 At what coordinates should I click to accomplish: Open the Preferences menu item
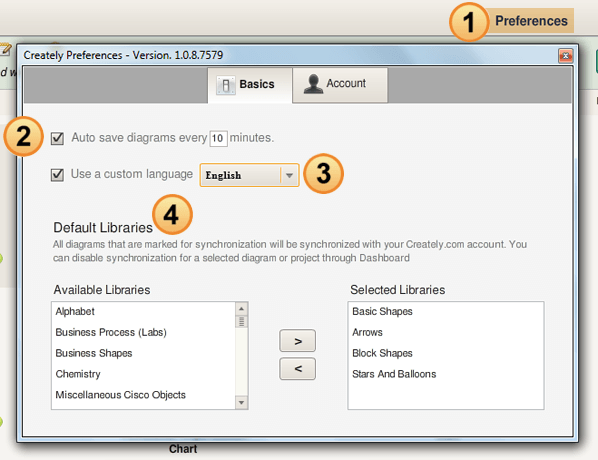pos(531,21)
